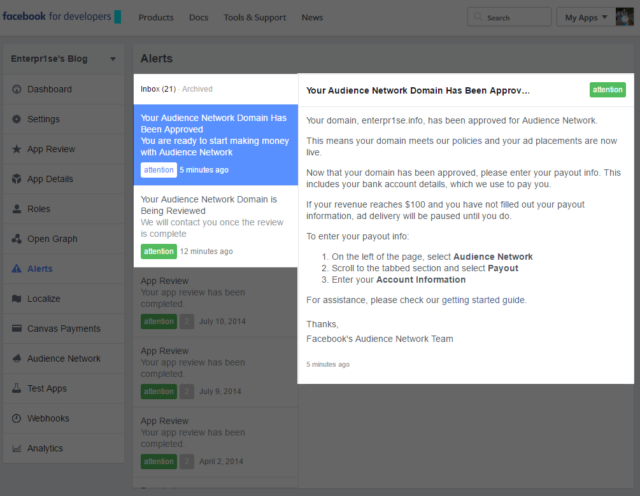This screenshot has height=496, width=640.
Task: Go to Dashboard in the sidebar
Action: tap(64, 89)
